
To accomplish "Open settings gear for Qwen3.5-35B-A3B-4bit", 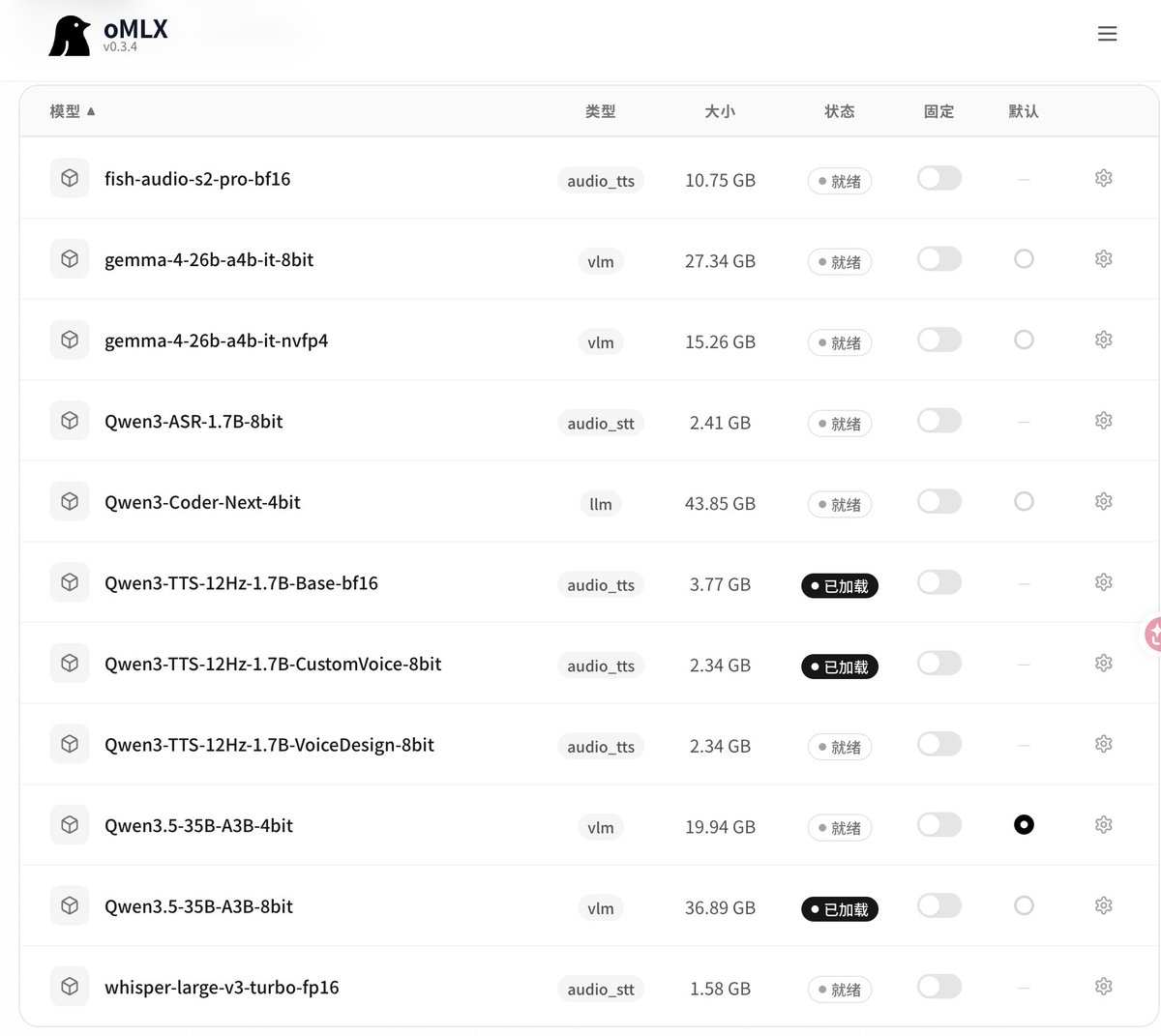I will 1103,825.
